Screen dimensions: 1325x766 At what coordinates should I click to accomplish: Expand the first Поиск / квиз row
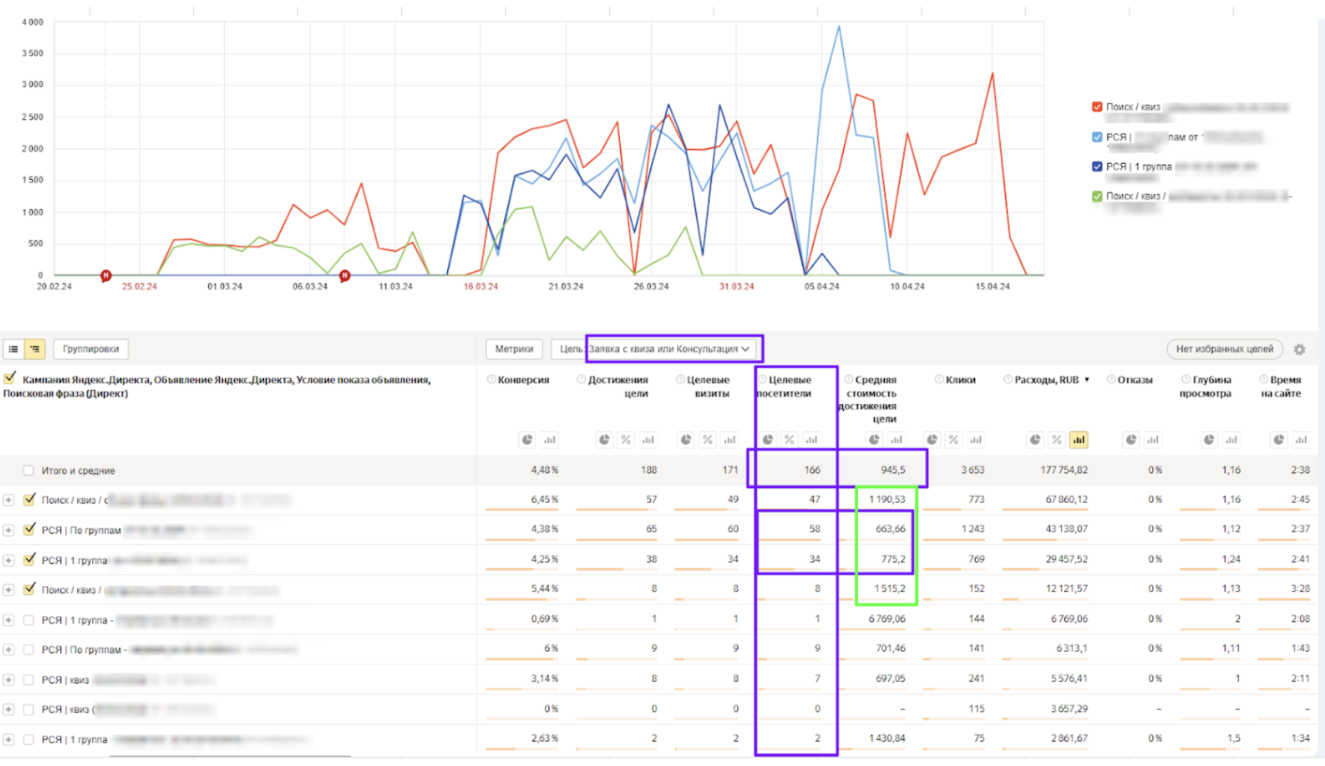[9, 500]
